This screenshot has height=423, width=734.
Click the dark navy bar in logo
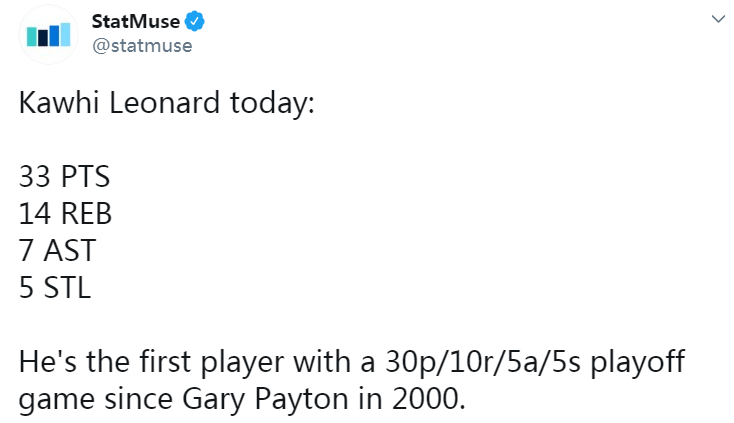[43, 39]
